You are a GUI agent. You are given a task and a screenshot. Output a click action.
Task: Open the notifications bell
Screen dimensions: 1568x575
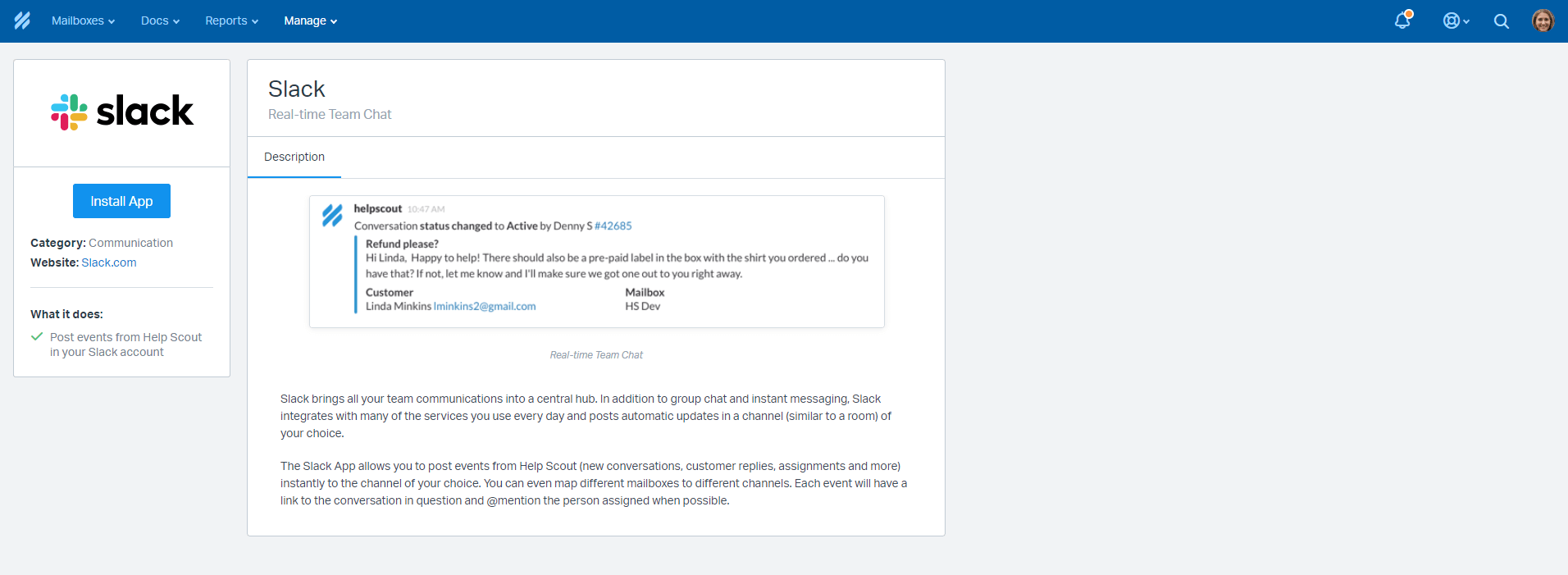[1403, 21]
